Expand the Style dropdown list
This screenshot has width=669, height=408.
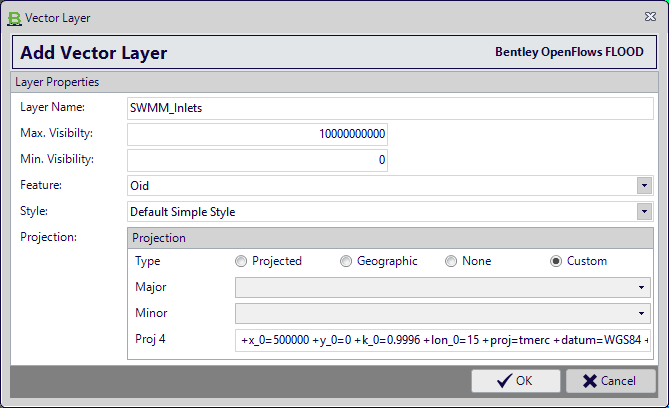(644, 212)
